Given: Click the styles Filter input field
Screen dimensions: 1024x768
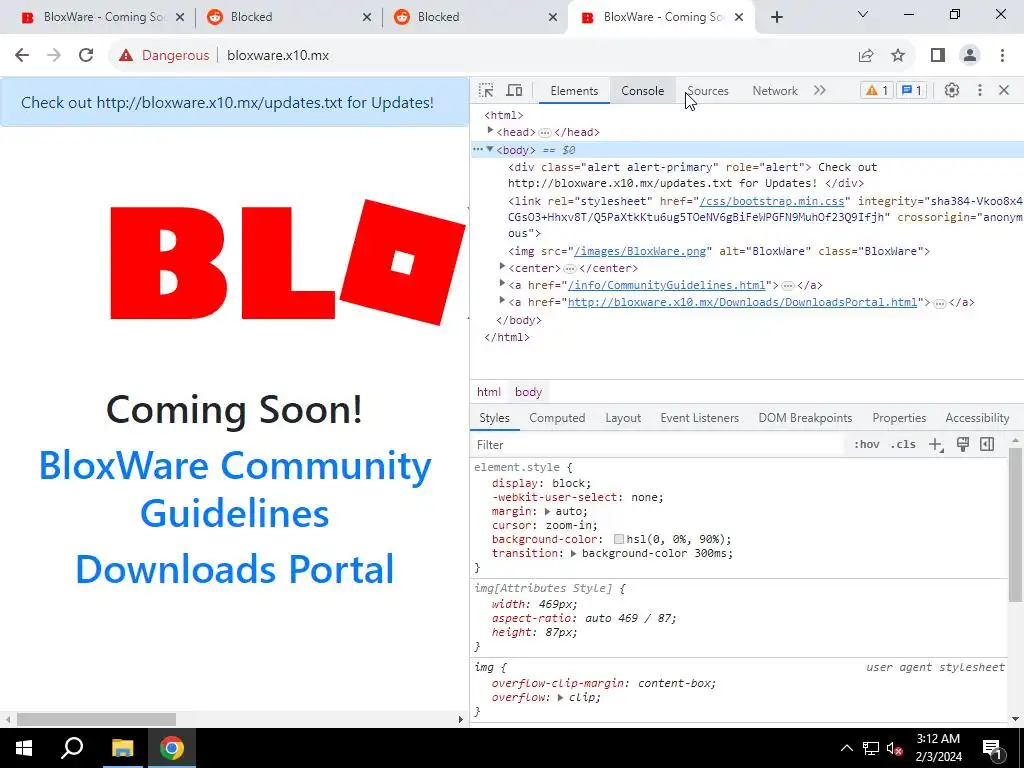Looking at the screenshot, I should [x=656, y=445].
